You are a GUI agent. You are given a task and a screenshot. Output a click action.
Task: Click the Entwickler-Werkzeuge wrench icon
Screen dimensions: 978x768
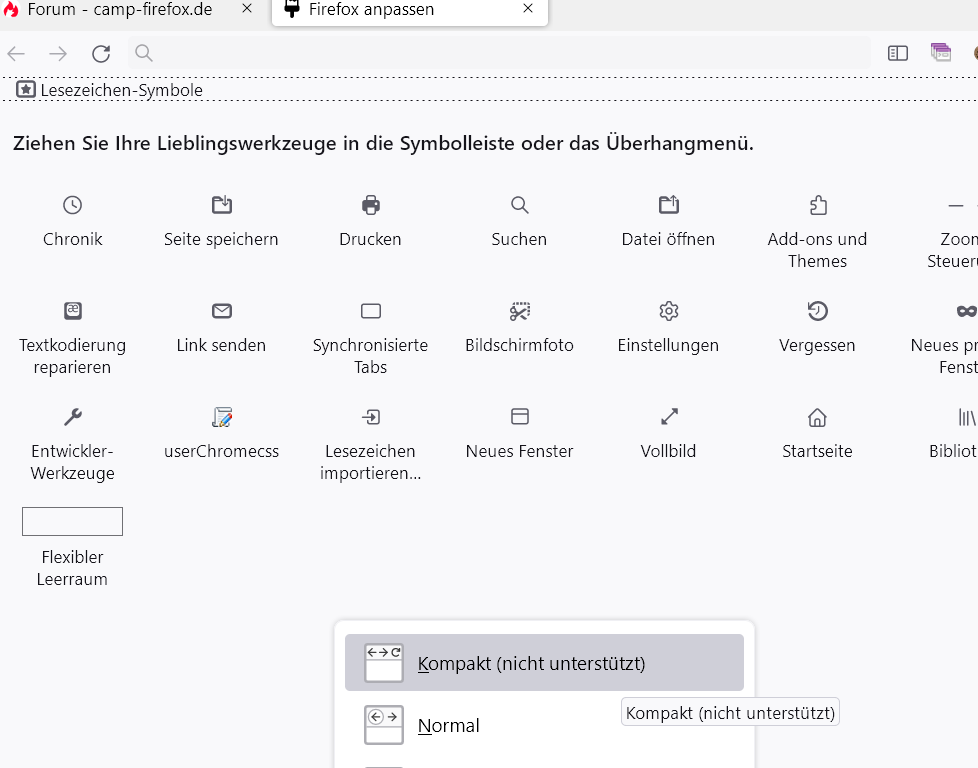pyautogui.click(x=72, y=417)
